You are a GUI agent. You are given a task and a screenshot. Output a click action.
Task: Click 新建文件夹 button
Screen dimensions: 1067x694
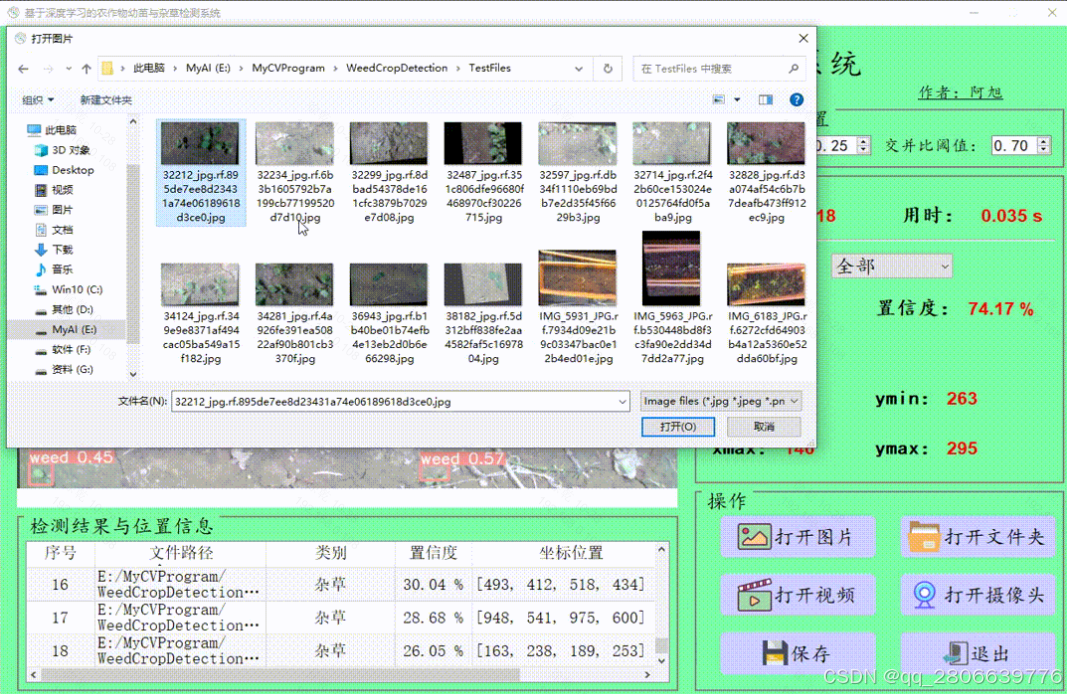pos(105,100)
